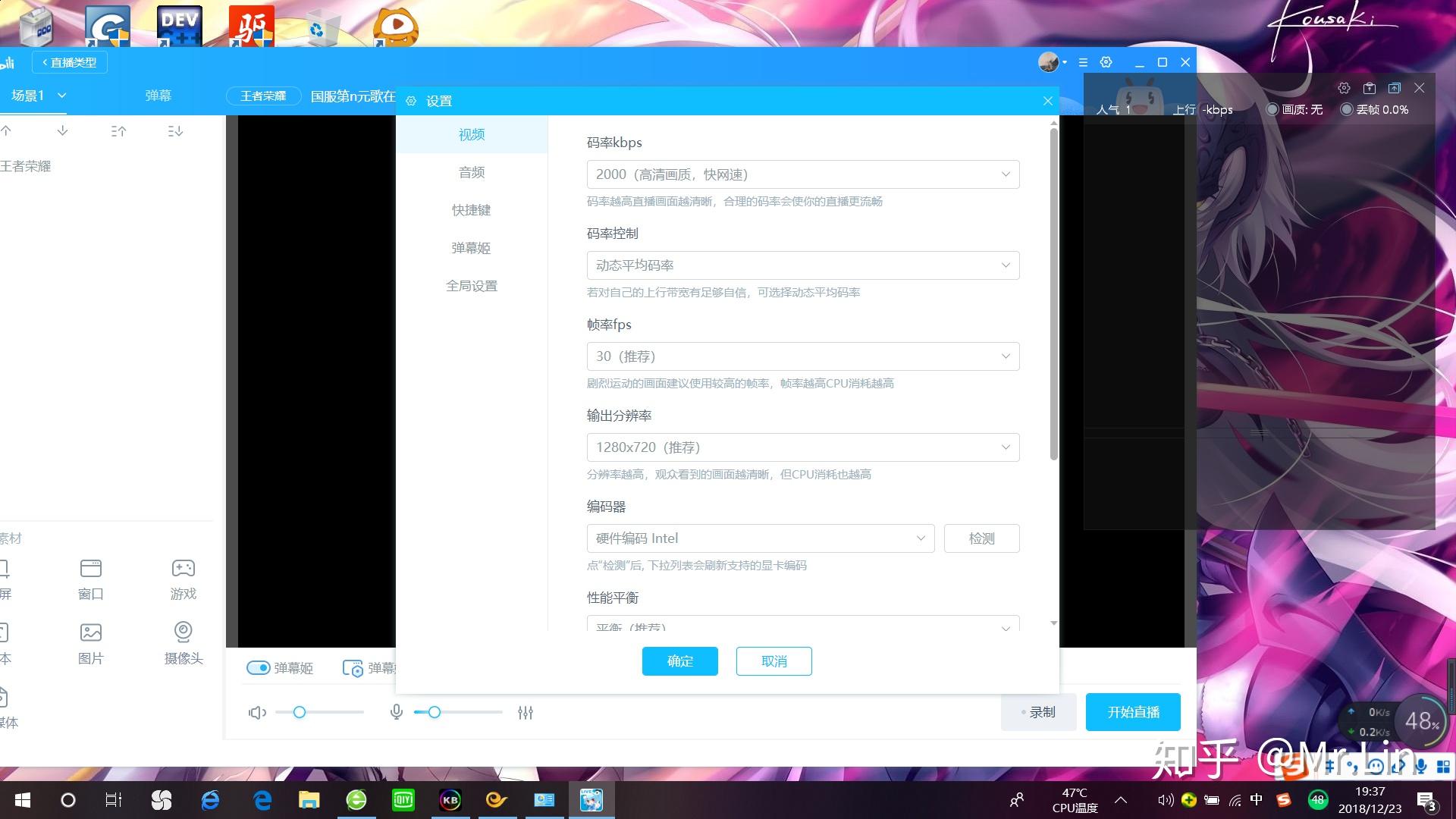Image resolution: width=1456 pixels, height=819 pixels.
Task: Mute the speaker volume icon
Action: pos(257,713)
